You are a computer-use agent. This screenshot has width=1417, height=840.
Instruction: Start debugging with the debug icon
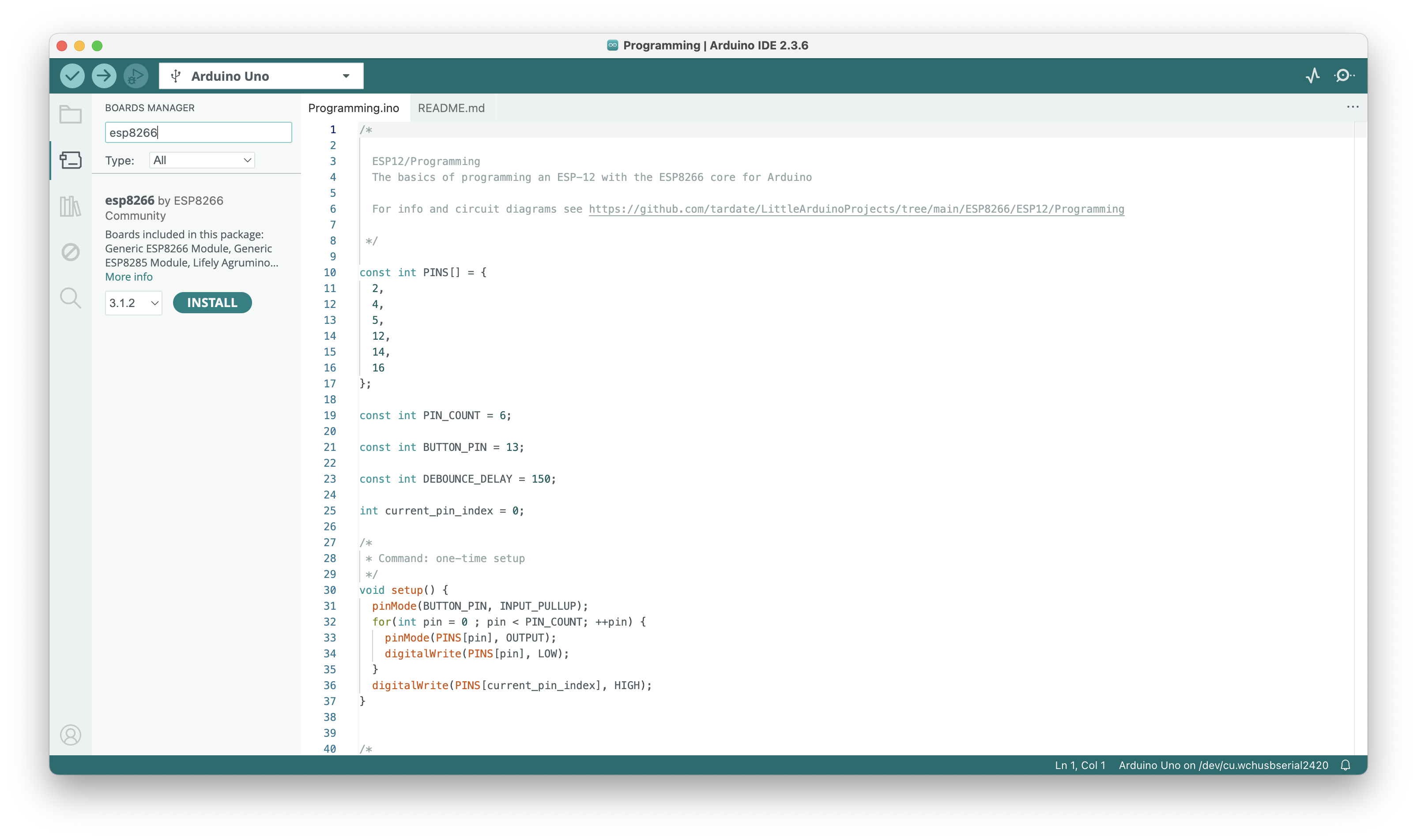pos(136,76)
